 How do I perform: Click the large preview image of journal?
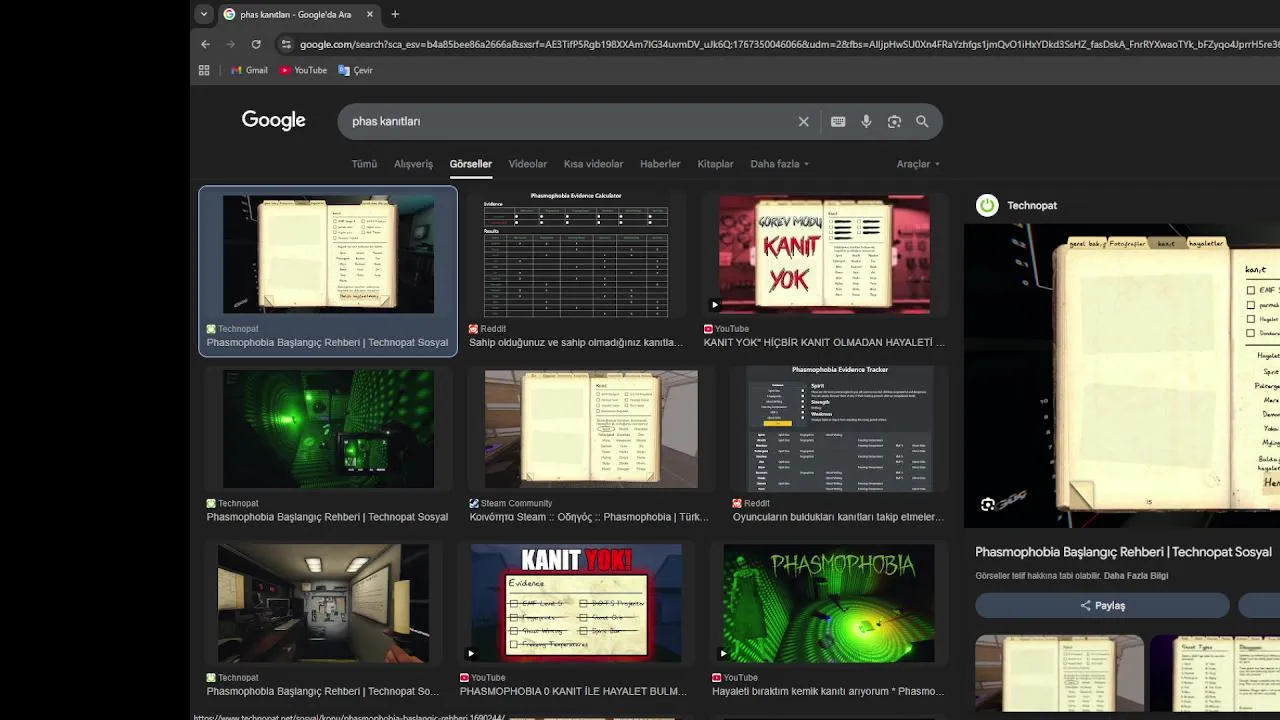click(1122, 375)
